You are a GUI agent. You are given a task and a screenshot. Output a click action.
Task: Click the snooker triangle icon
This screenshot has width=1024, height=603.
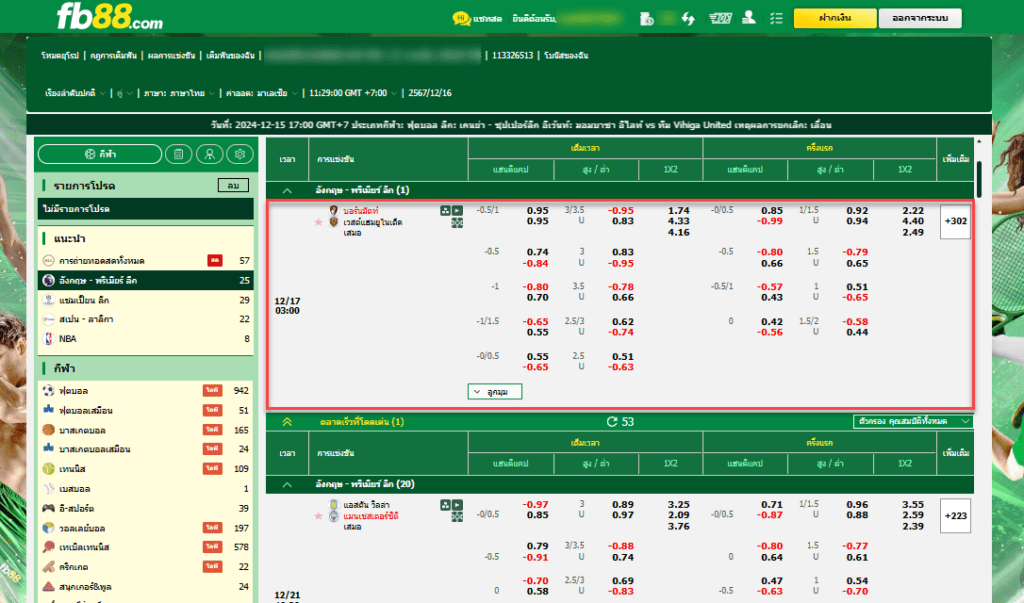pos(48,587)
